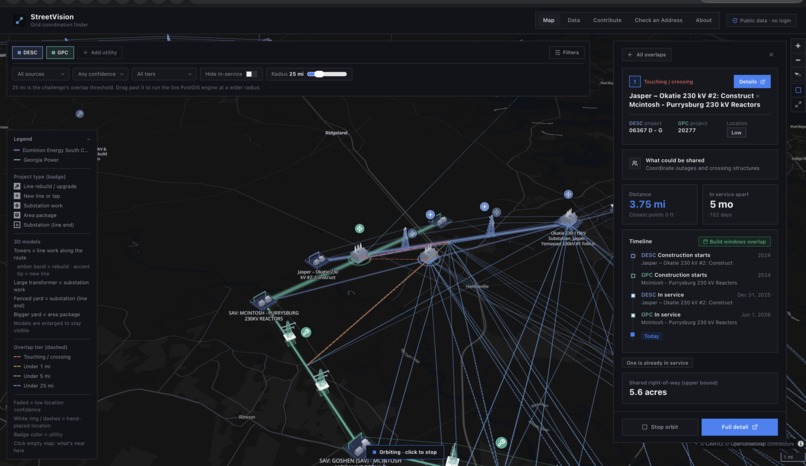Click the rank 1 overlap badge
Viewport: 806px width, 466px height.
click(635, 82)
